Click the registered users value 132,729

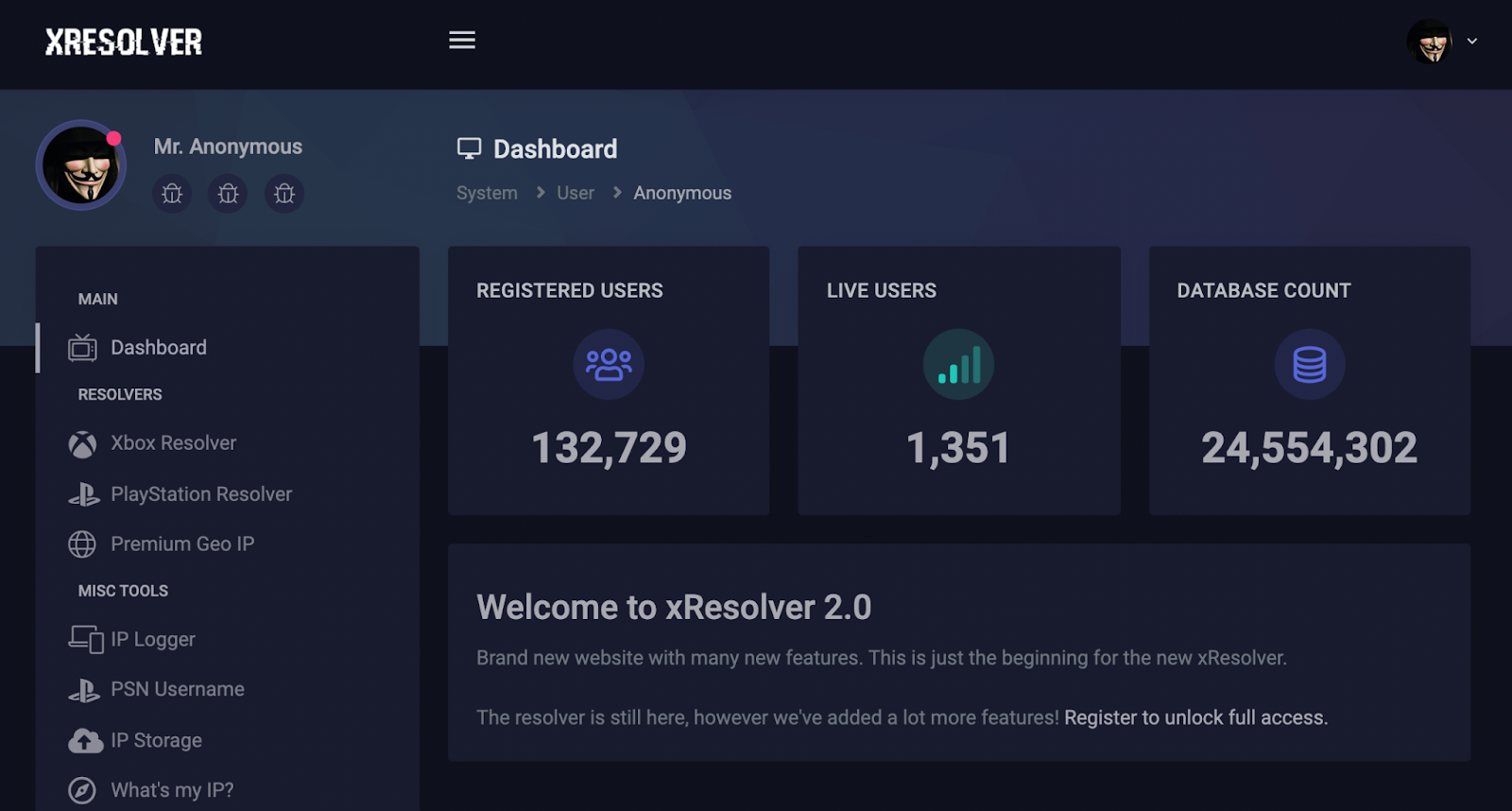click(x=609, y=448)
